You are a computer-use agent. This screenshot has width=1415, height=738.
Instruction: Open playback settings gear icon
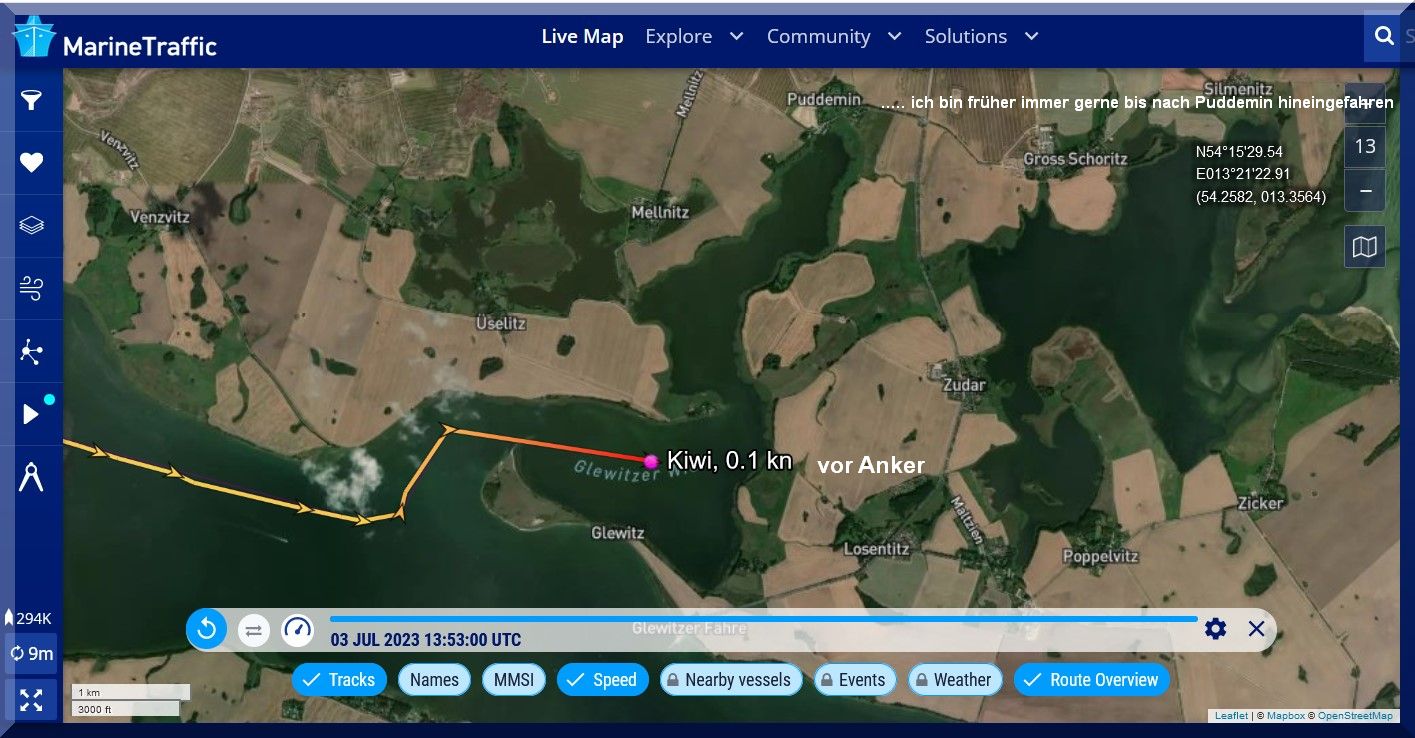point(1216,629)
